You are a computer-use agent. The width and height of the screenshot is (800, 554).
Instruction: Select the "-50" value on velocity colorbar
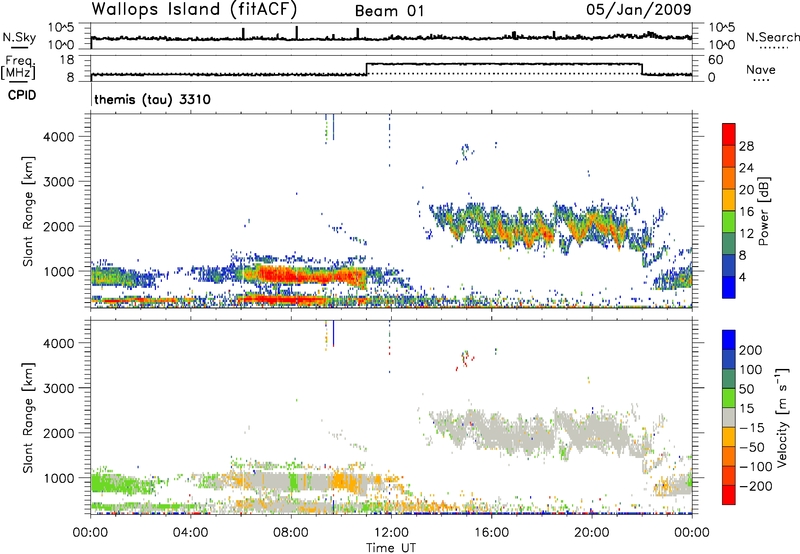751,447
